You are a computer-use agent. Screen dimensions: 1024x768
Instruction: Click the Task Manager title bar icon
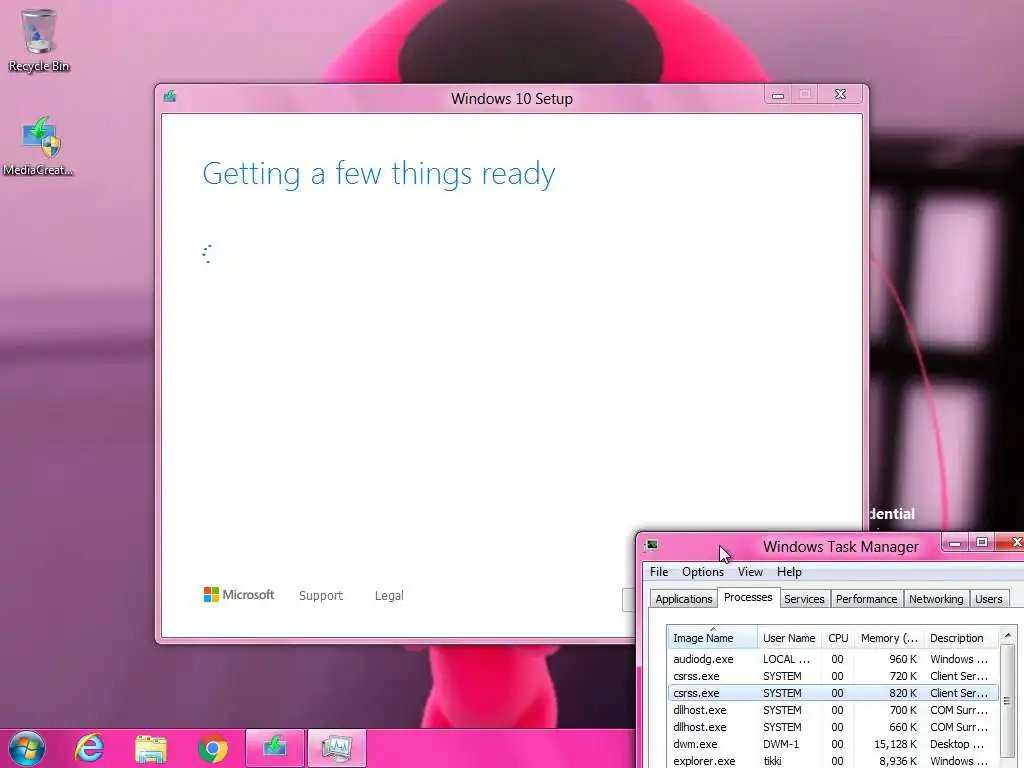652,545
